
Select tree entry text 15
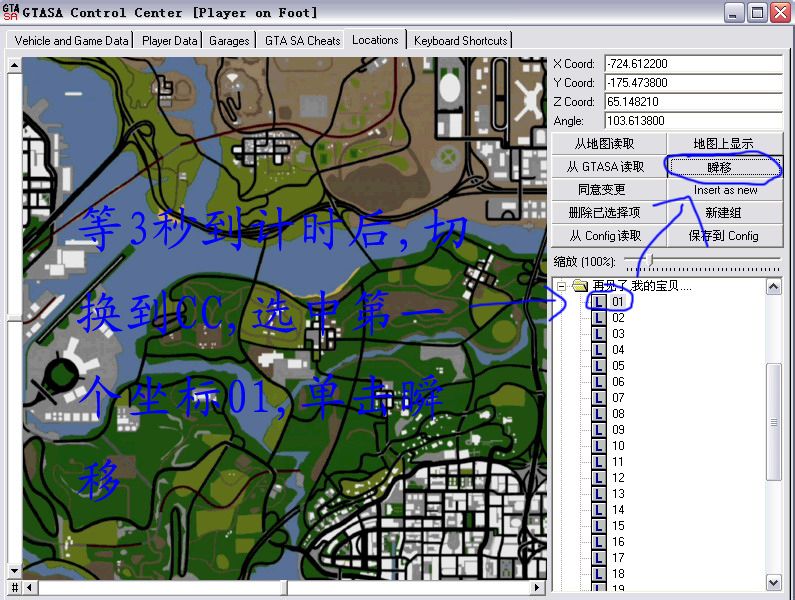[x=618, y=525]
